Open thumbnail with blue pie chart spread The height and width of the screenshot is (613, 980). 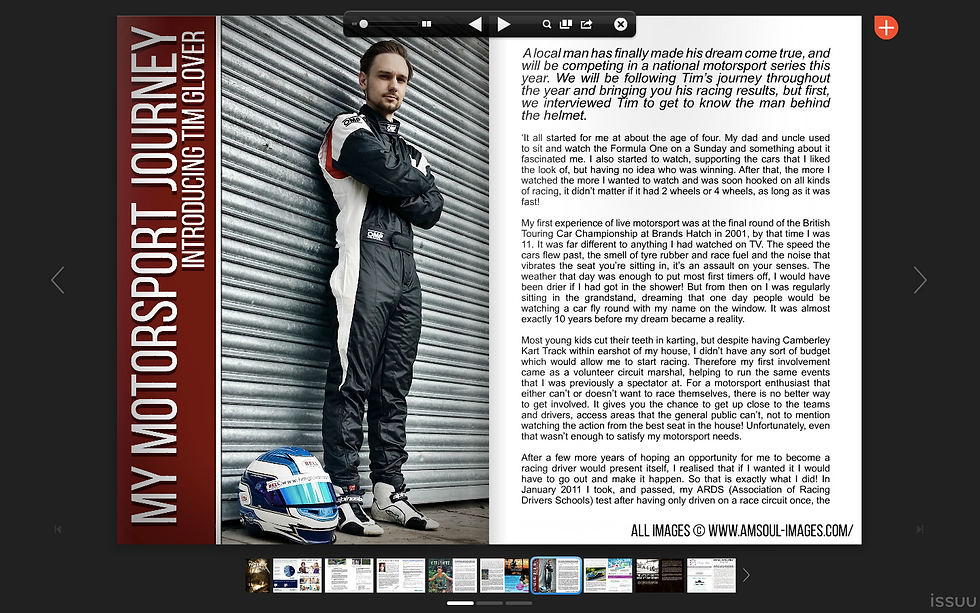pos(298,576)
